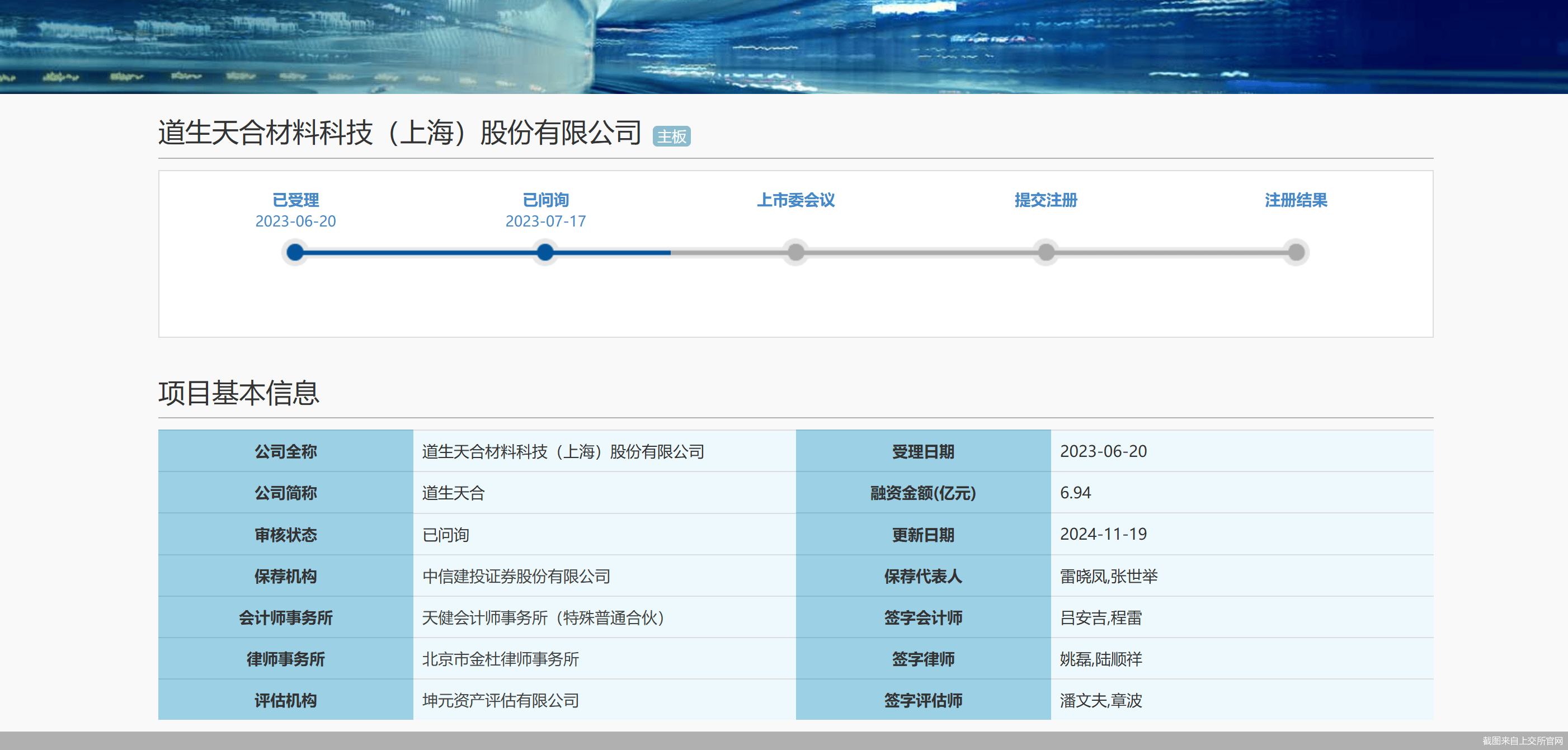
Task: Click the 2024-11-19 update date value
Action: coord(1104,534)
